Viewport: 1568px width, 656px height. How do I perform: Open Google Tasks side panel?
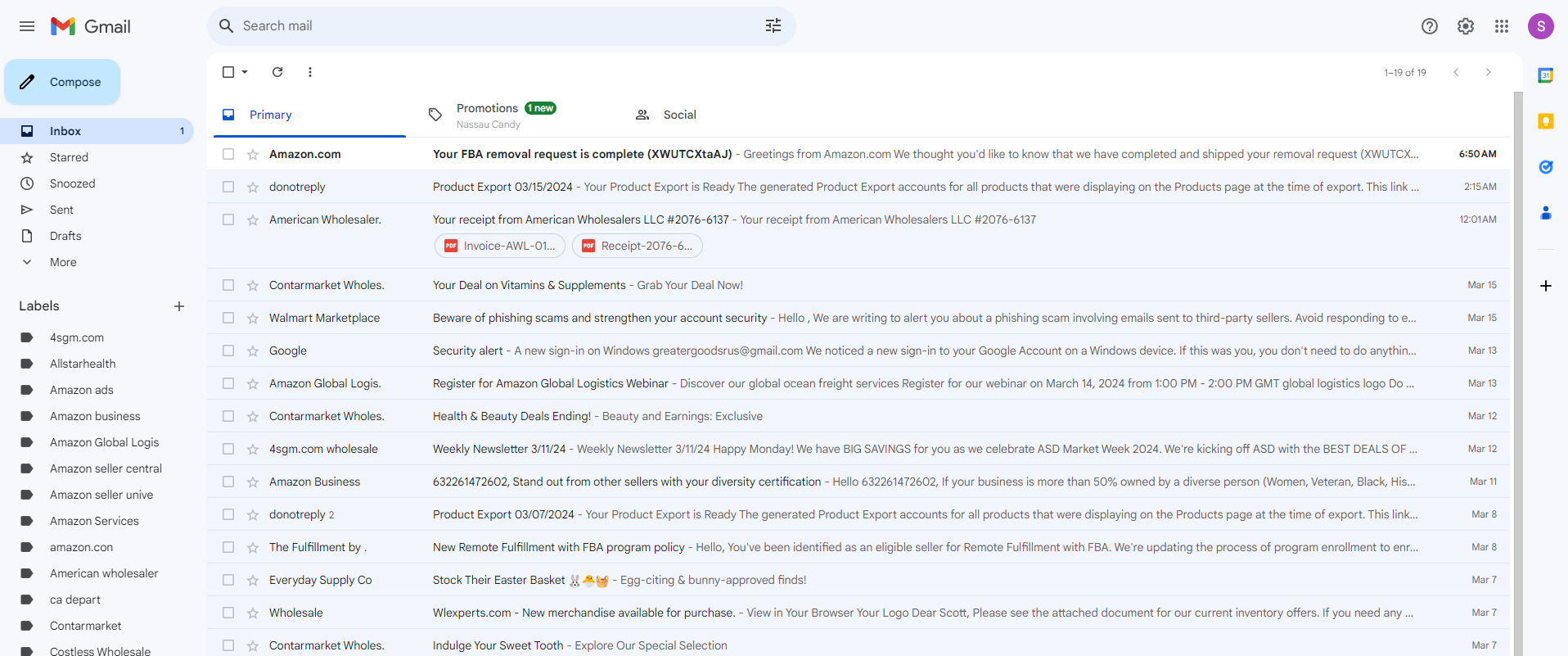(x=1546, y=167)
